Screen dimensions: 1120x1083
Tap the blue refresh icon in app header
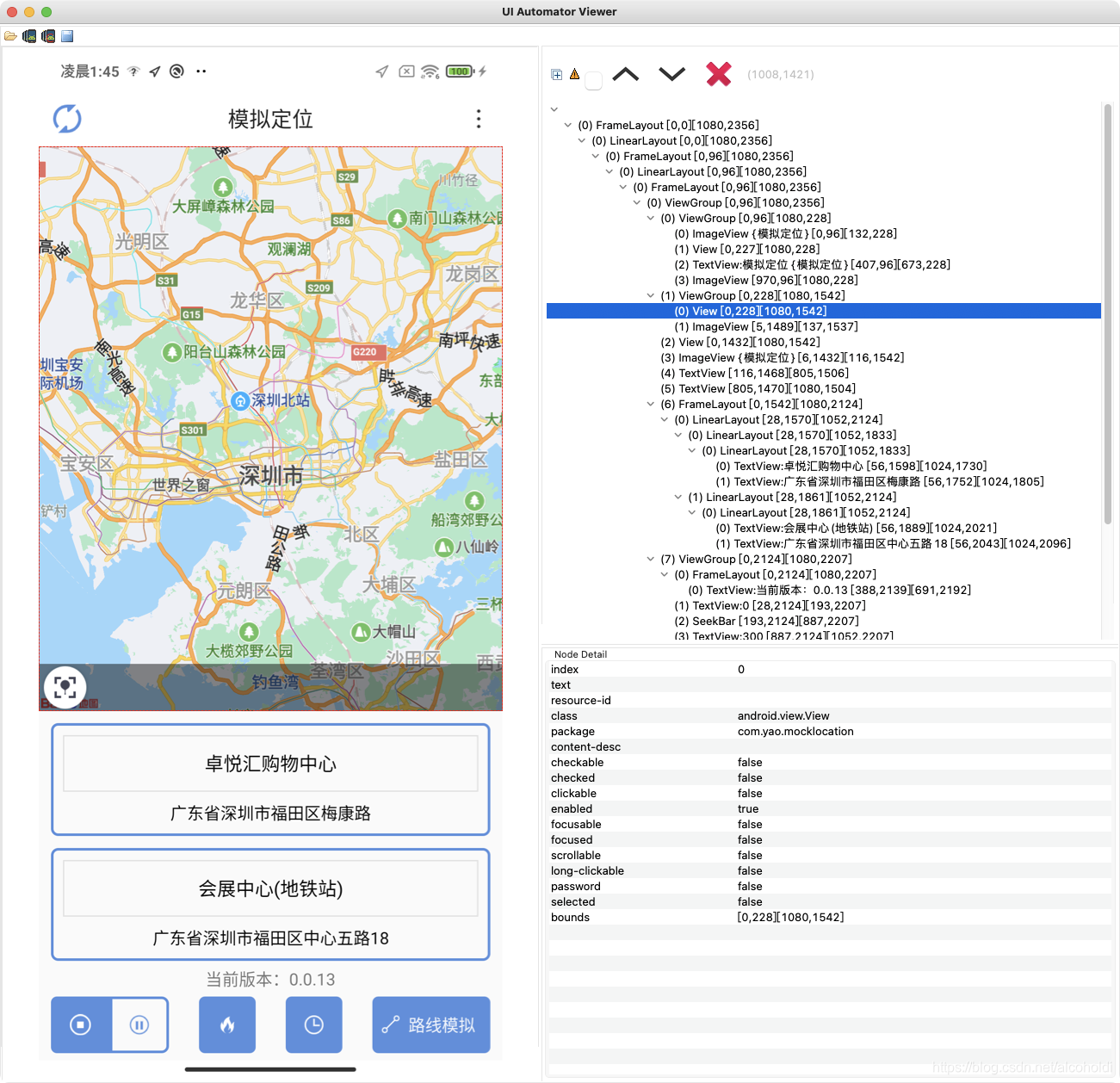pyautogui.click(x=67, y=119)
